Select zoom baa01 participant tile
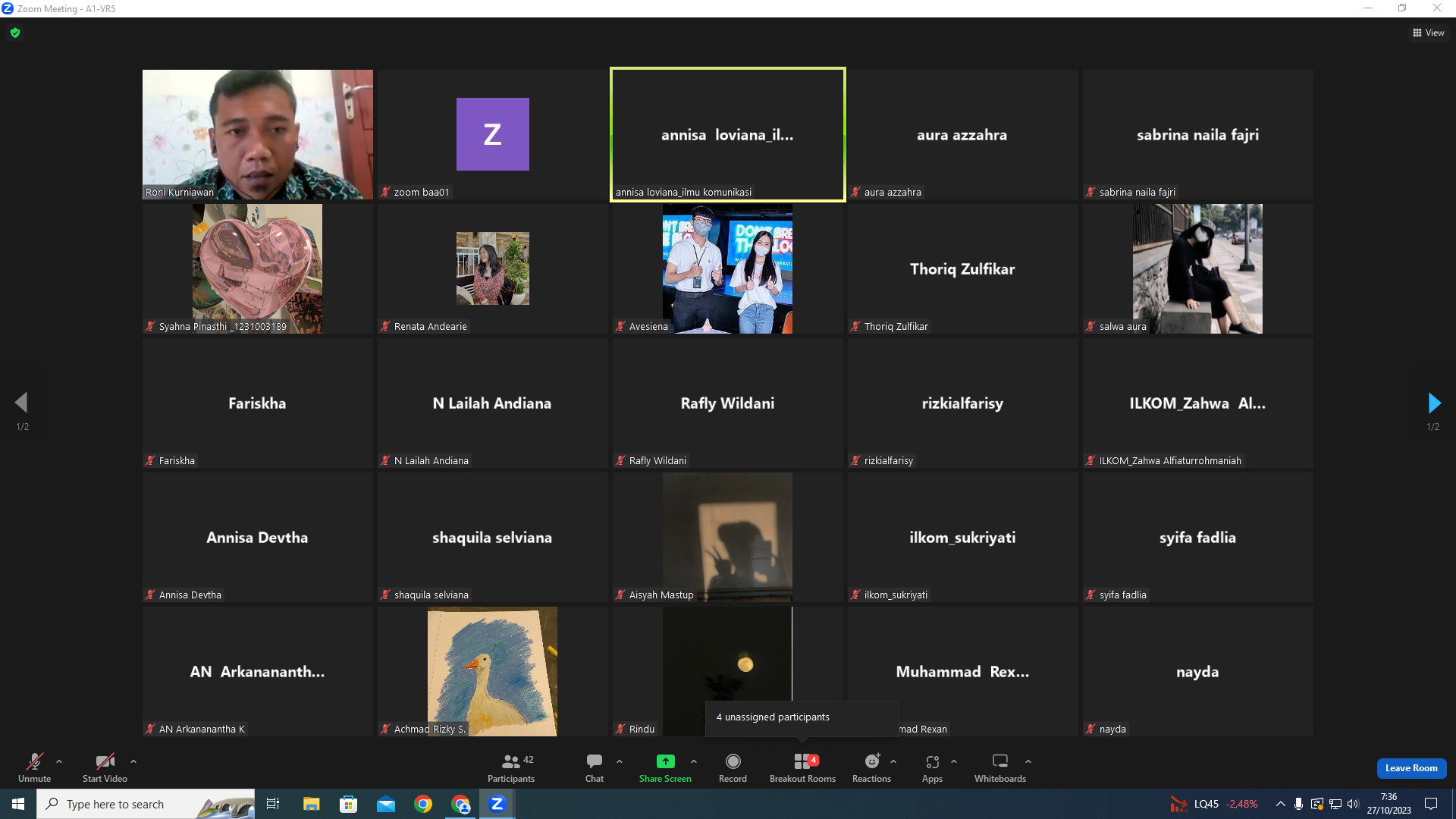Image resolution: width=1456 pixels, height=819 pixels. click(493, 134)
